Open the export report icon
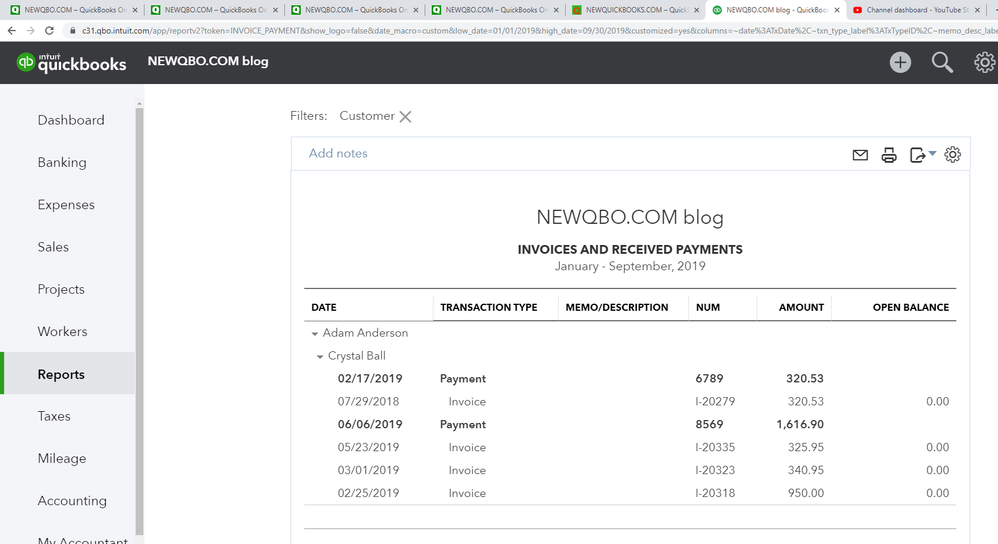Viewport: 998px width, 544px height. [917, 155]
